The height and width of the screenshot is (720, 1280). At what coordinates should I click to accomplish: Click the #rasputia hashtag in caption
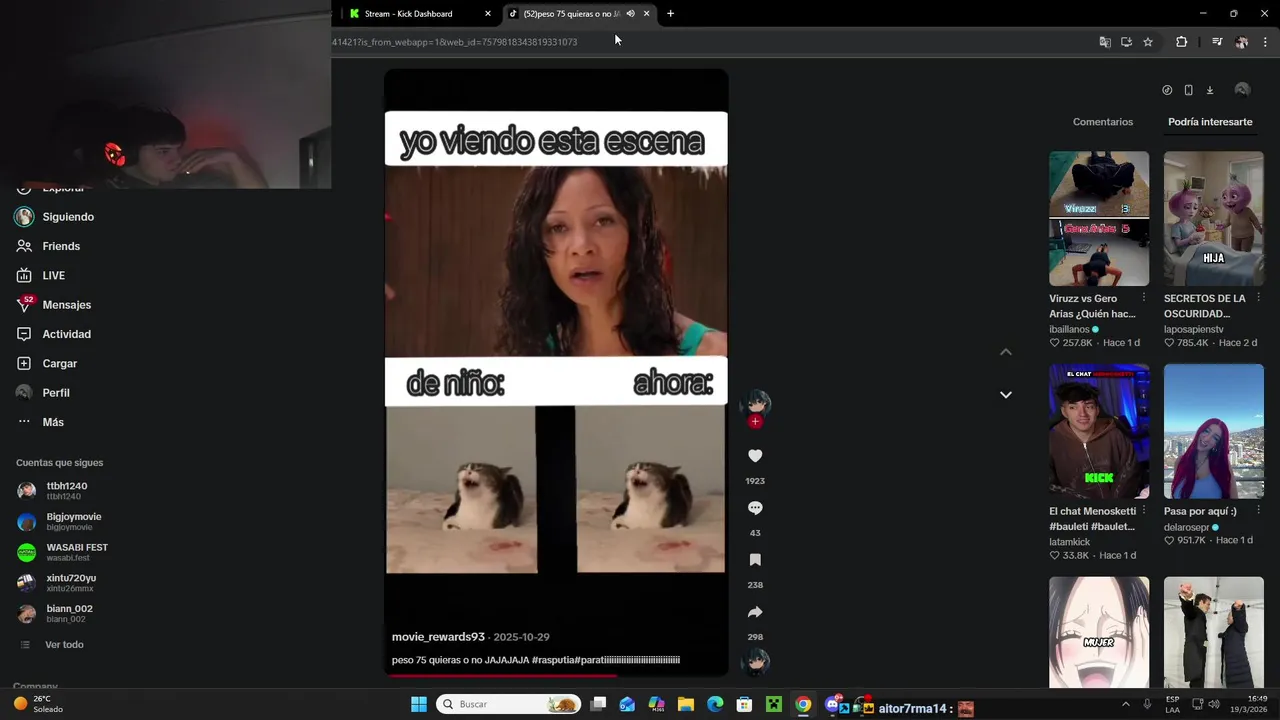click(553, 660)
